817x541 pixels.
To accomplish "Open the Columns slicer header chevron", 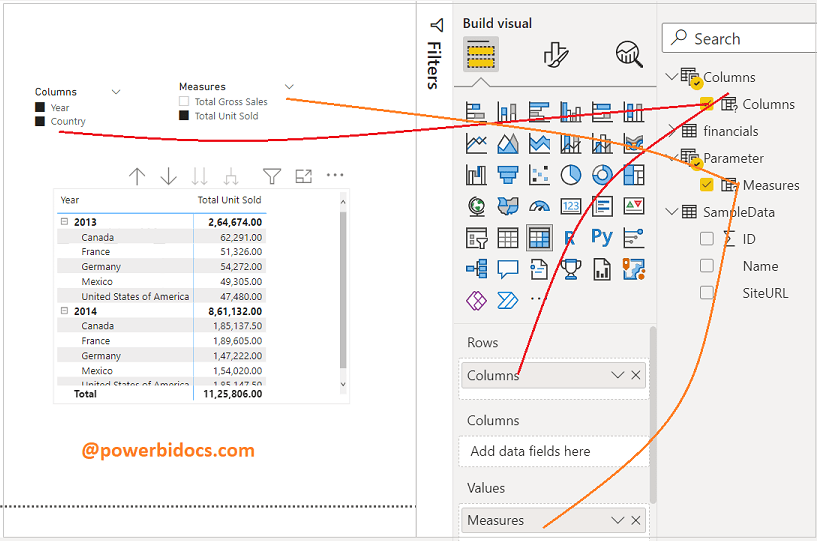I will click(116, 92).
